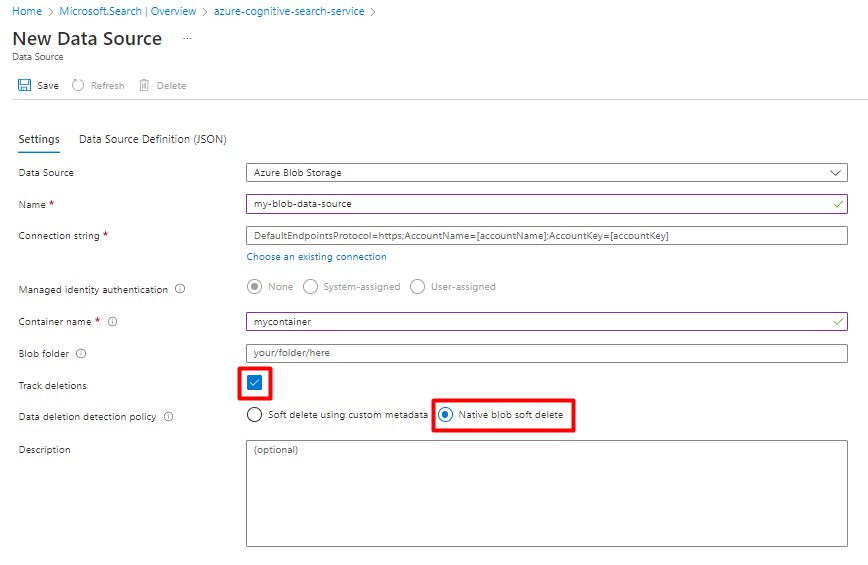Click info icon beside Data deletion detection policy
The image size is (868, 565).
pyautogui.click(x=168, y=417)
